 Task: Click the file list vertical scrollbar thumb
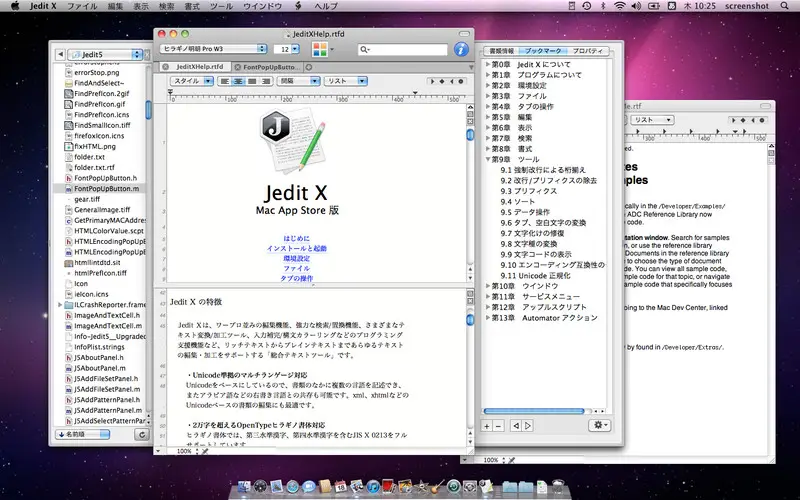148,110
